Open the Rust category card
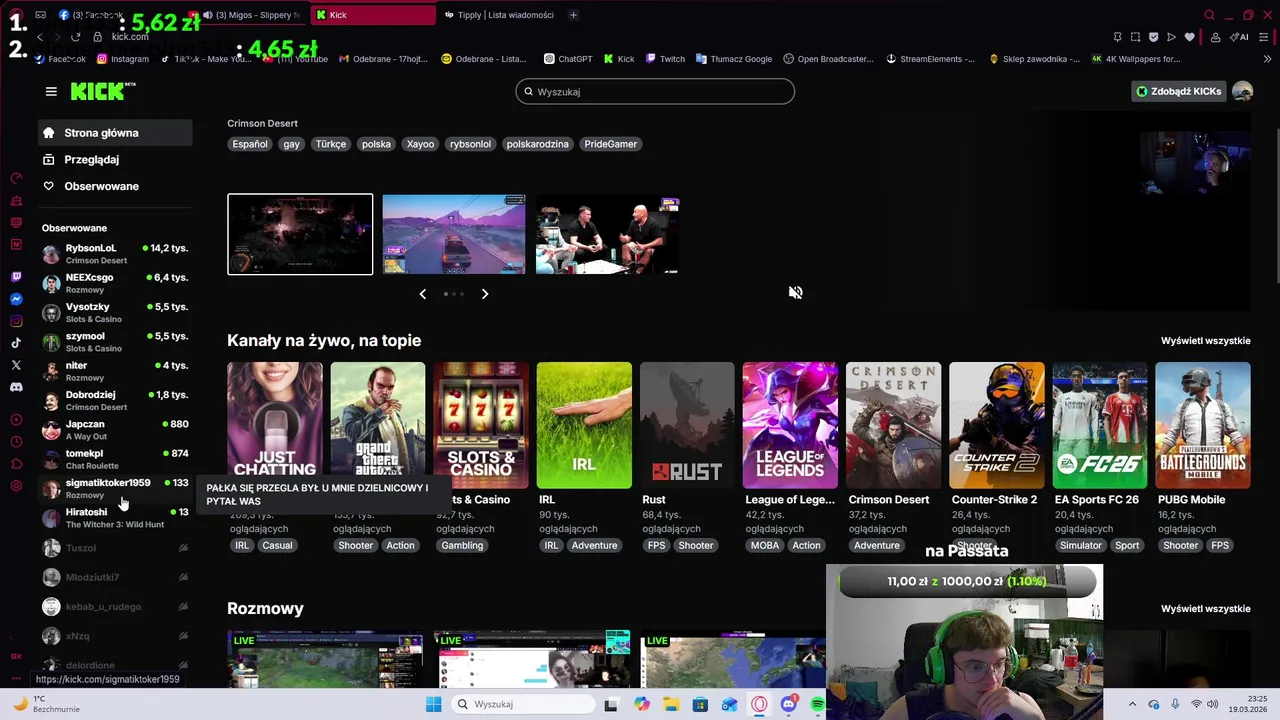Image resolution: width=1280 pixels, height=720 pixels. (687, 425)
